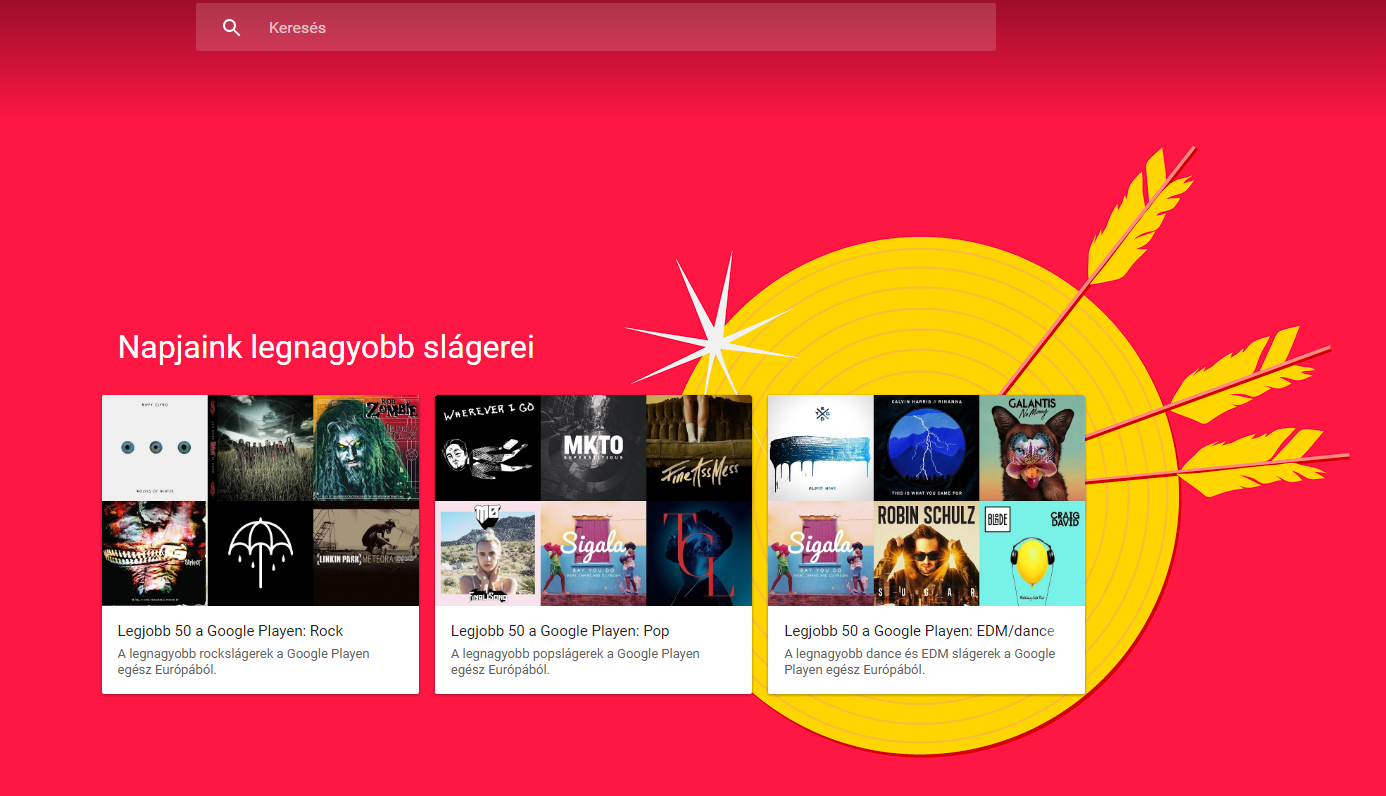The height and width of the screenshot is (796, 1386).
Task: Select the Biffy Clyro three-eyes album cover
Action: pos(155,448)
